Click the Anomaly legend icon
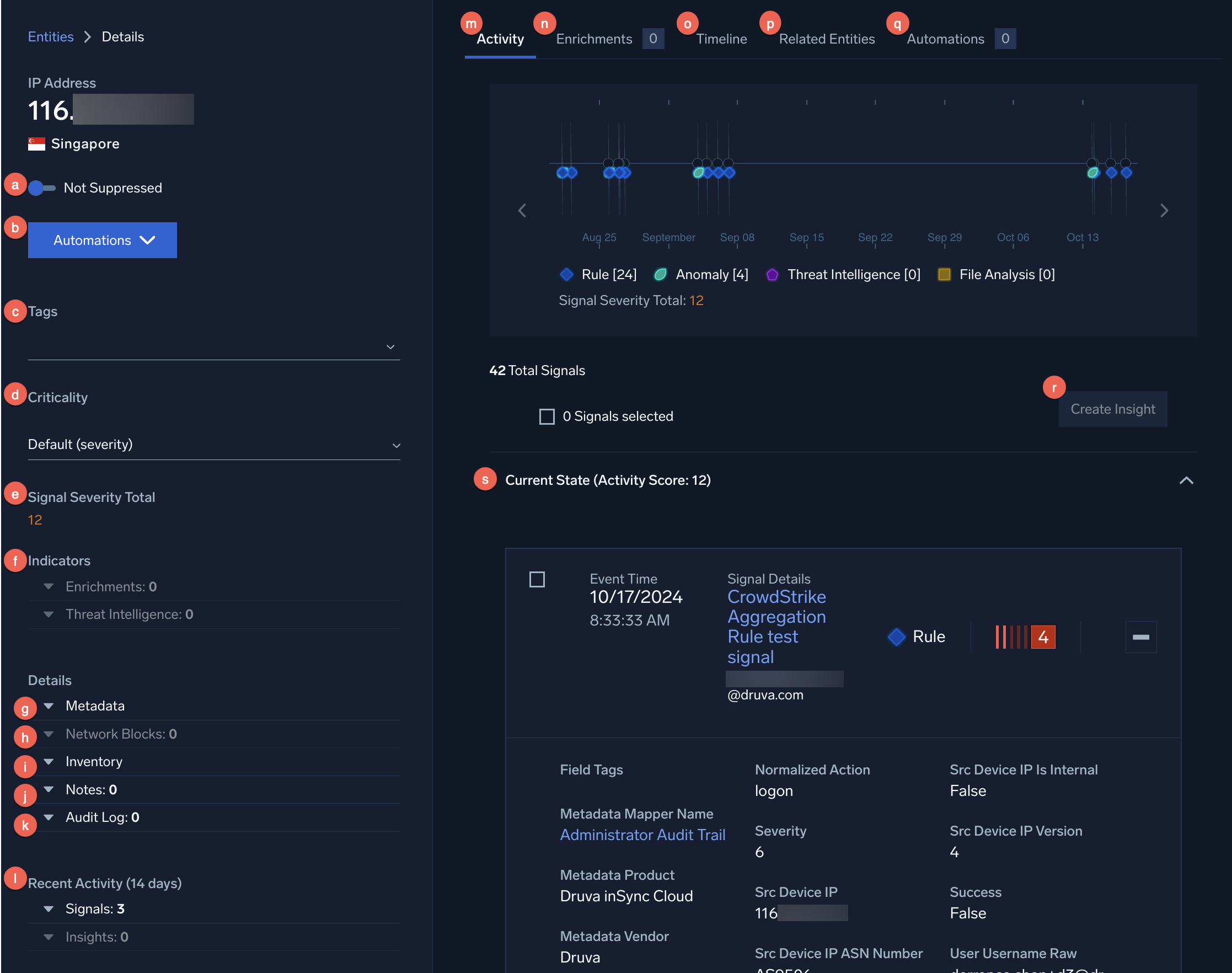 coord(660,274)
